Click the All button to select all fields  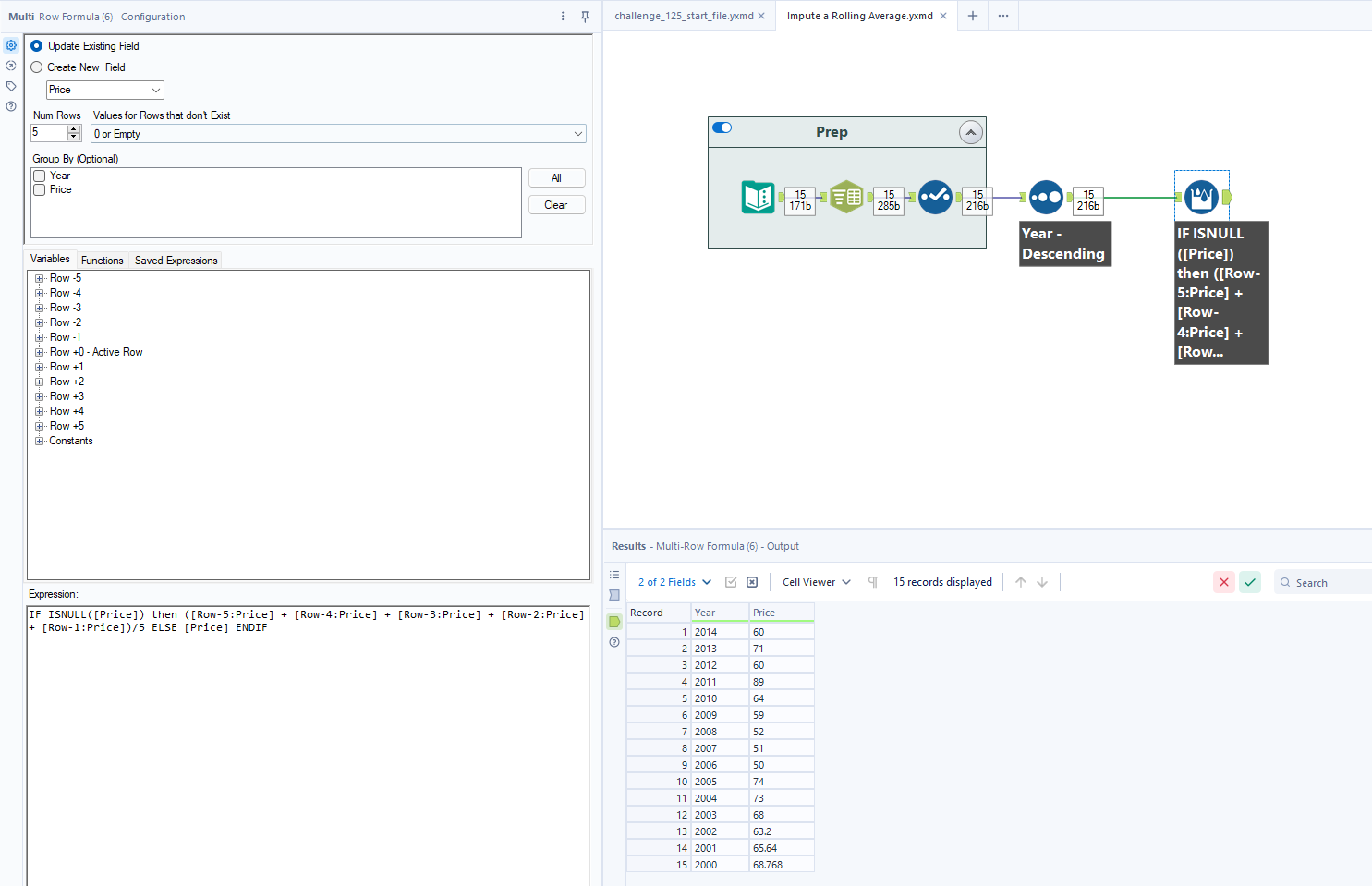pyautogui.click(x=556, y=177)
